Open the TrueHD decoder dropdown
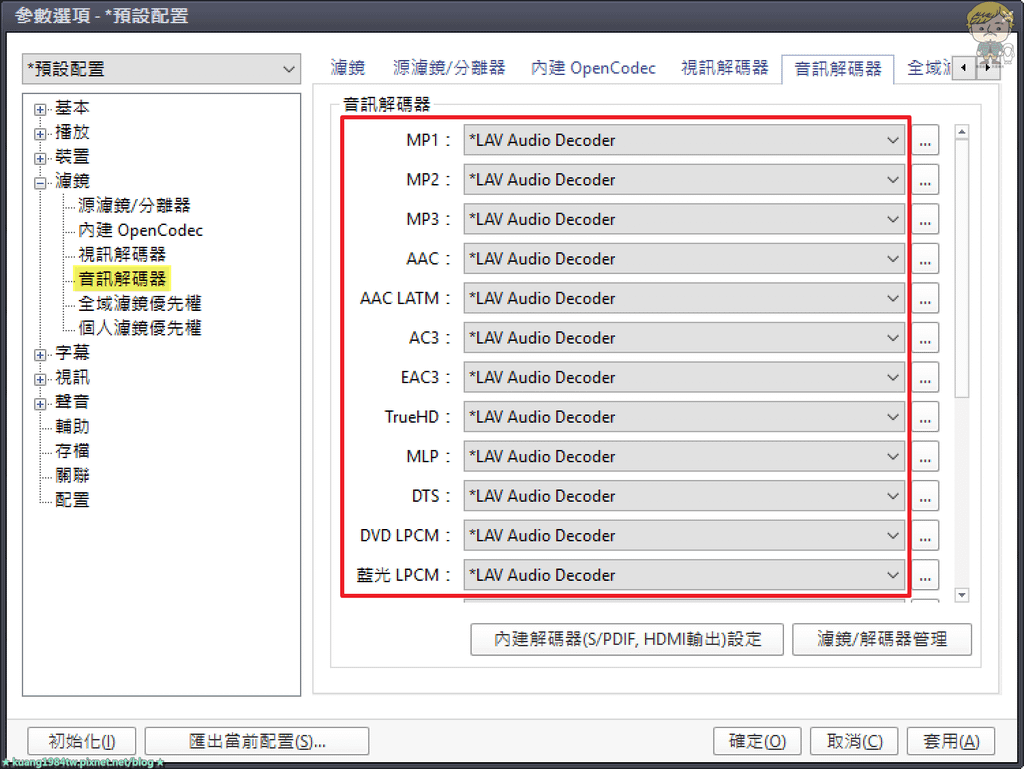 pos(684,416)
